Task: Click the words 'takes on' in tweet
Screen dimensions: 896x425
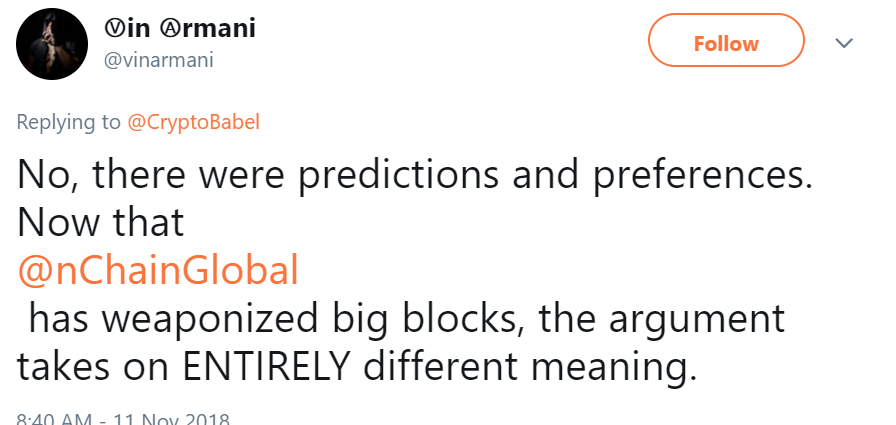Action: click(93, 367)
